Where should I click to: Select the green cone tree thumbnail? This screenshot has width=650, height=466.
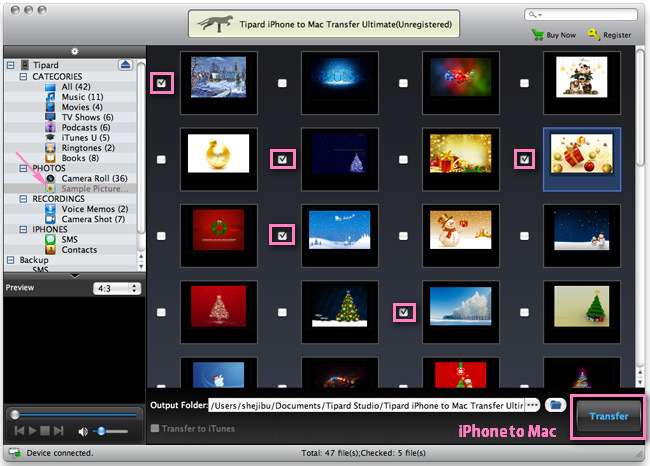(x=582, y=312)
